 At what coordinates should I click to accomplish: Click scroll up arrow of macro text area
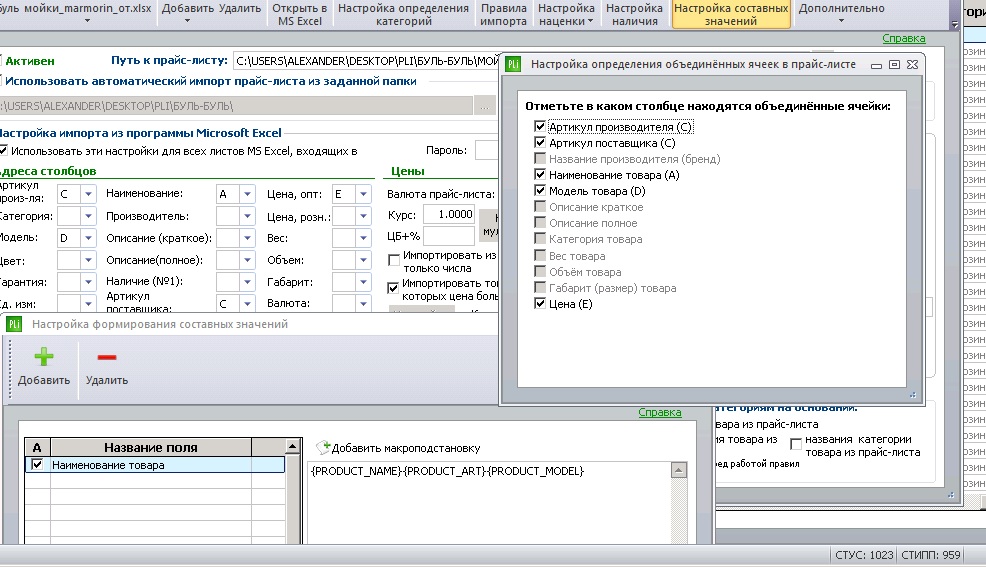[679, 470]
